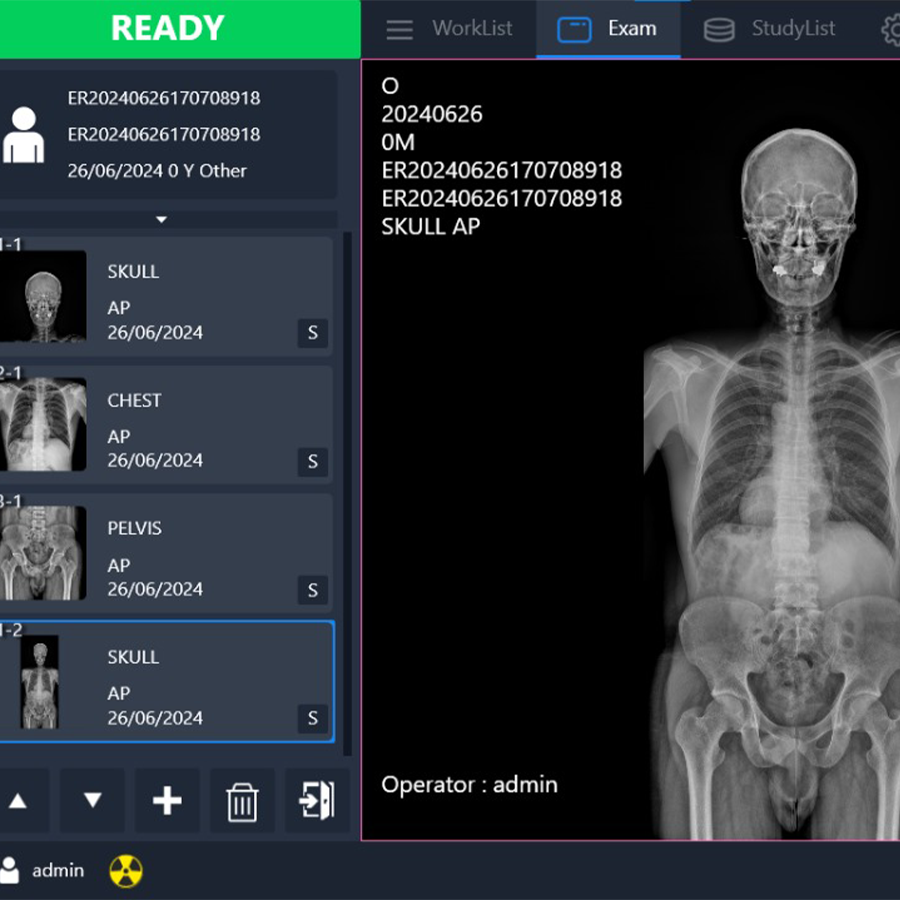This screenshot has width=900, height=900.
Task: Select the Exam tab
Action: (x=608, y=29)
